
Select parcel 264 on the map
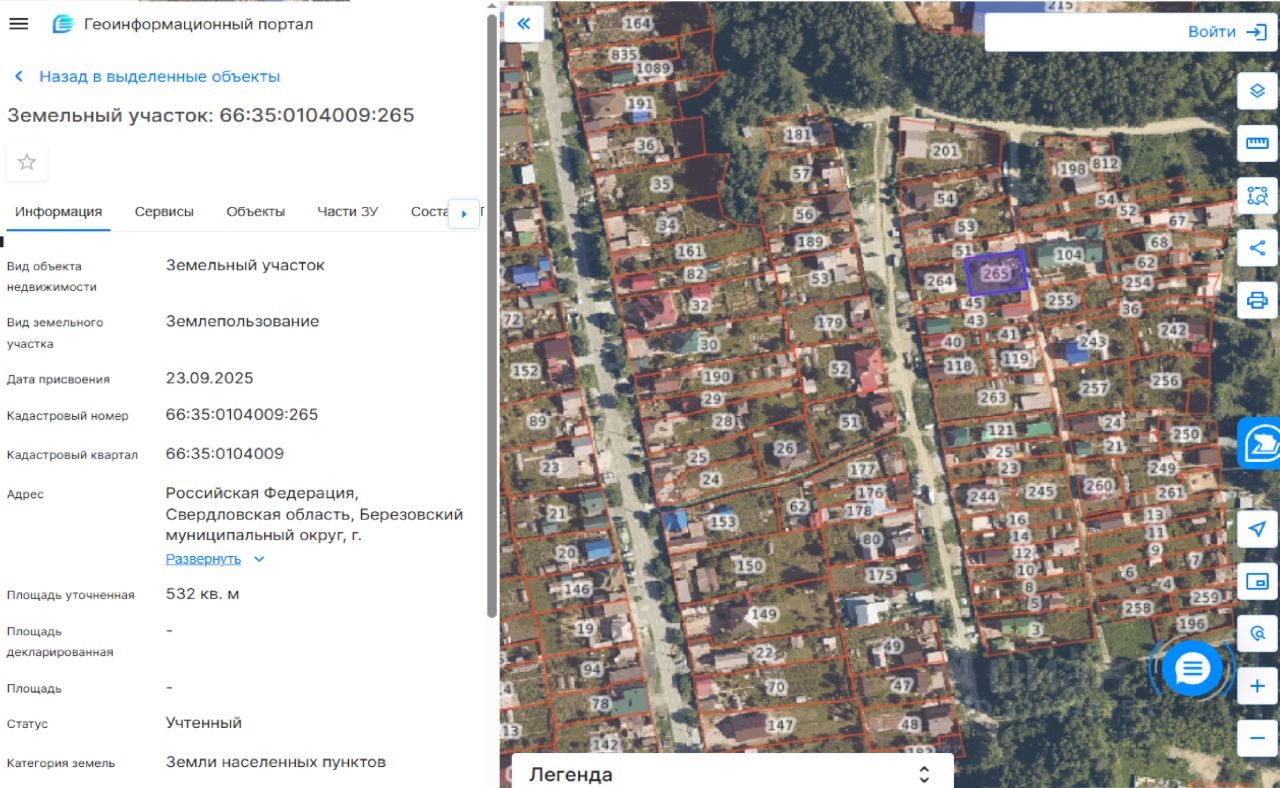point(939,281)
